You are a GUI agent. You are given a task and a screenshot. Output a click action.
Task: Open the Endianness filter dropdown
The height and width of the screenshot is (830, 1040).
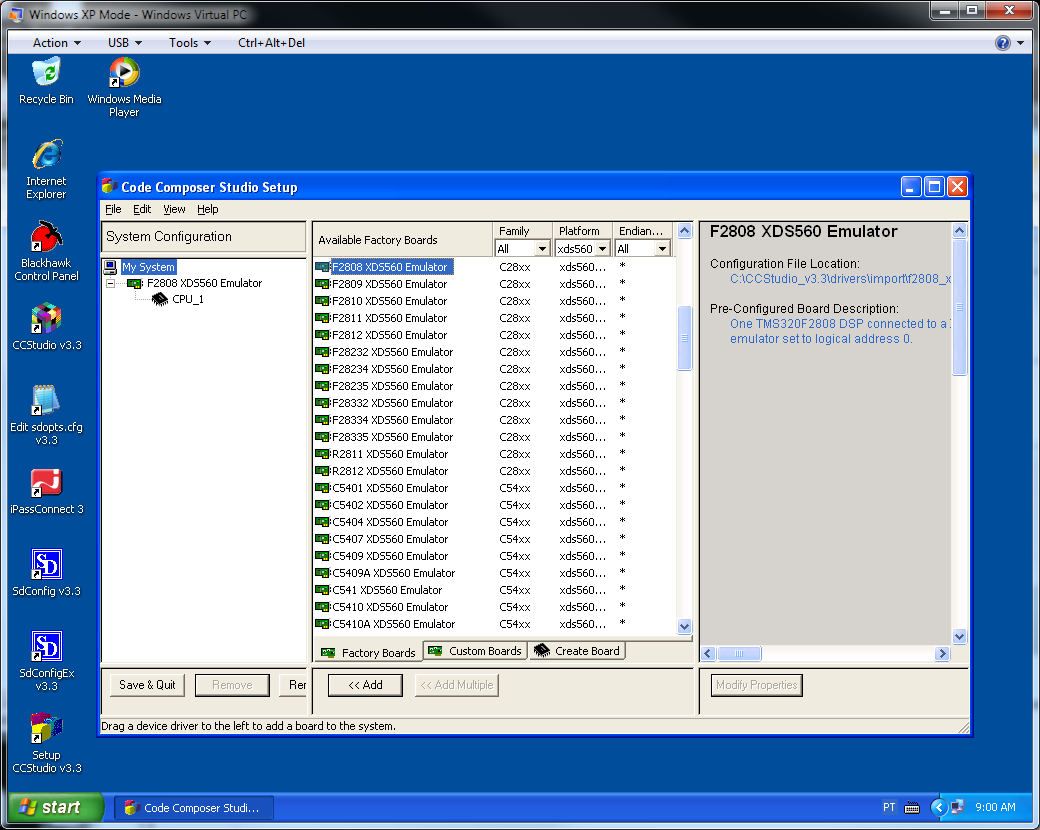pyautogui.click(x=662, y=249)
